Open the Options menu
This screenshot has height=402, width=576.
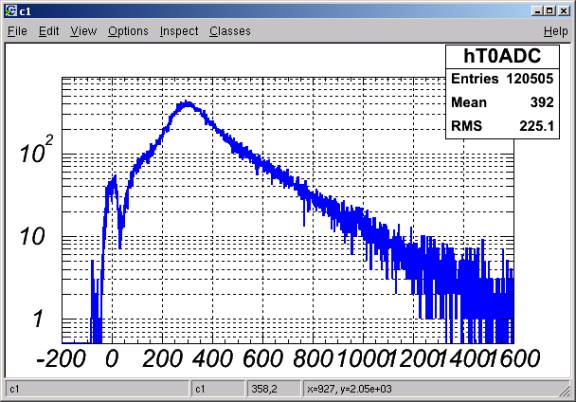point(128,31)
